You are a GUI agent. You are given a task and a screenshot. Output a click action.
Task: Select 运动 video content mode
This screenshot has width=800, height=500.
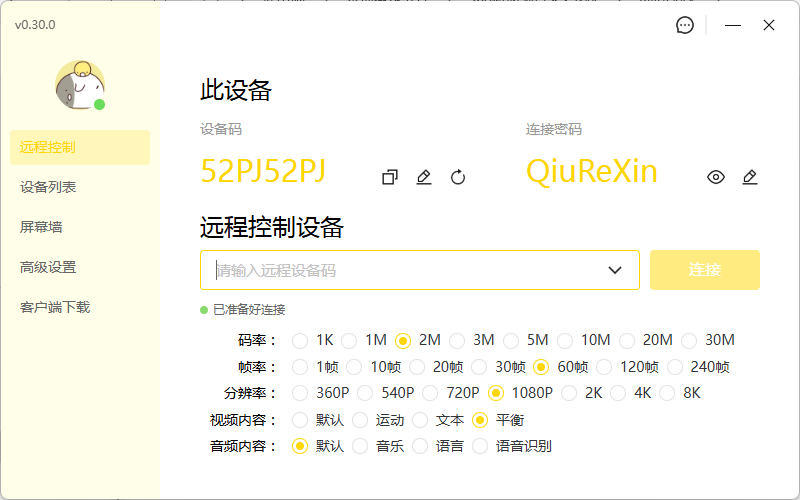point(361,420)
